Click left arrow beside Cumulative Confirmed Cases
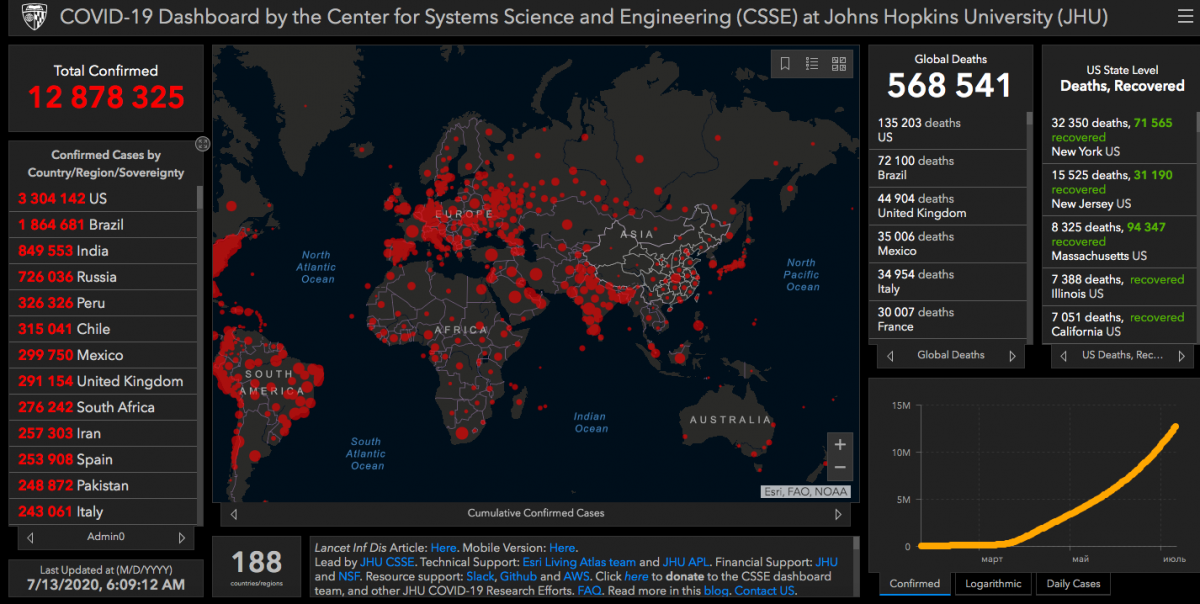1200x604 pixels. (234, 514)
